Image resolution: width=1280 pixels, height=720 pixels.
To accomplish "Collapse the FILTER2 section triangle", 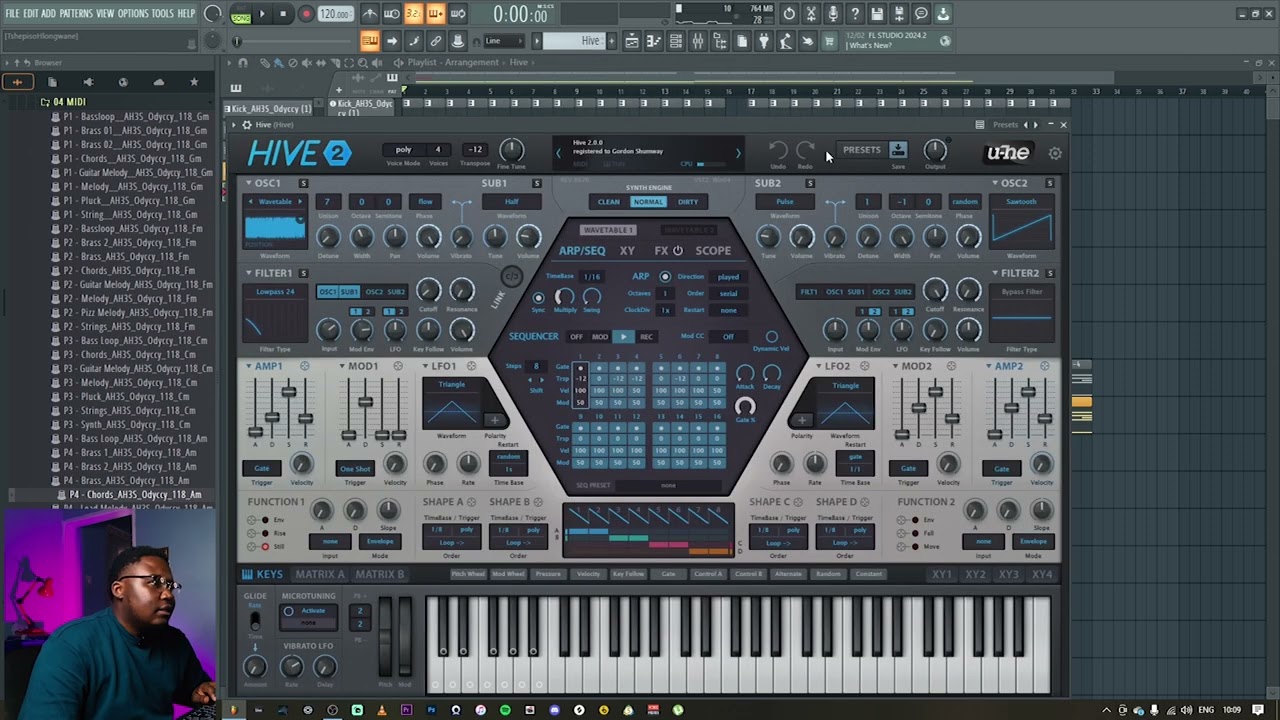I will click(995, 273).
